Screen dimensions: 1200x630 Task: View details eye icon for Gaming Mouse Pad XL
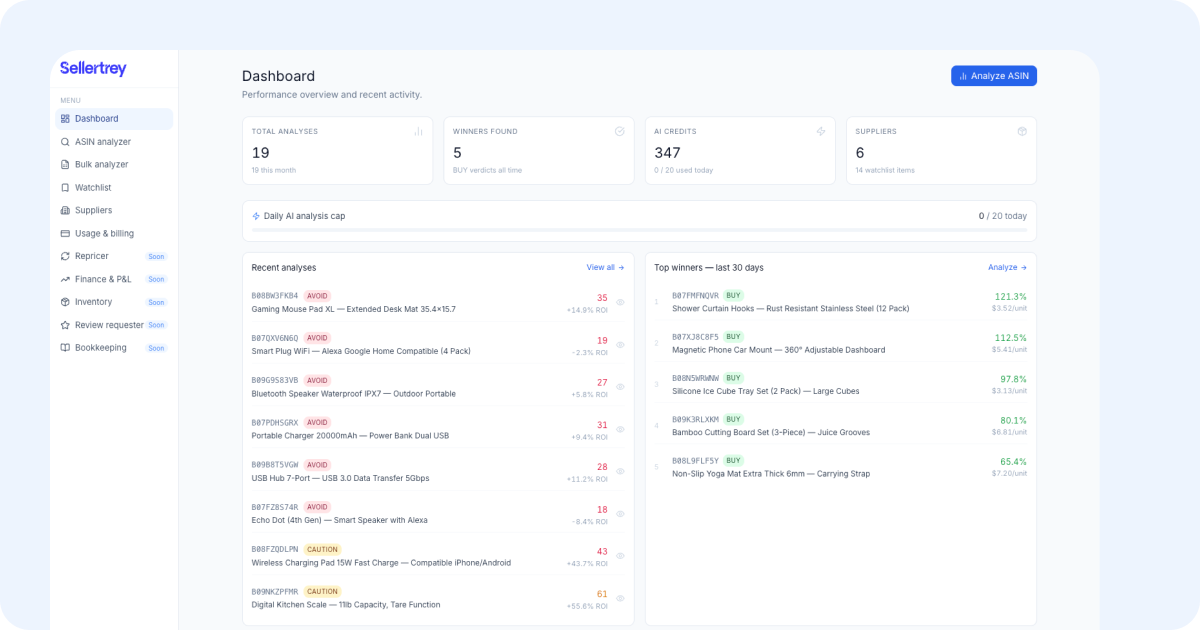(x=620, y=302)
